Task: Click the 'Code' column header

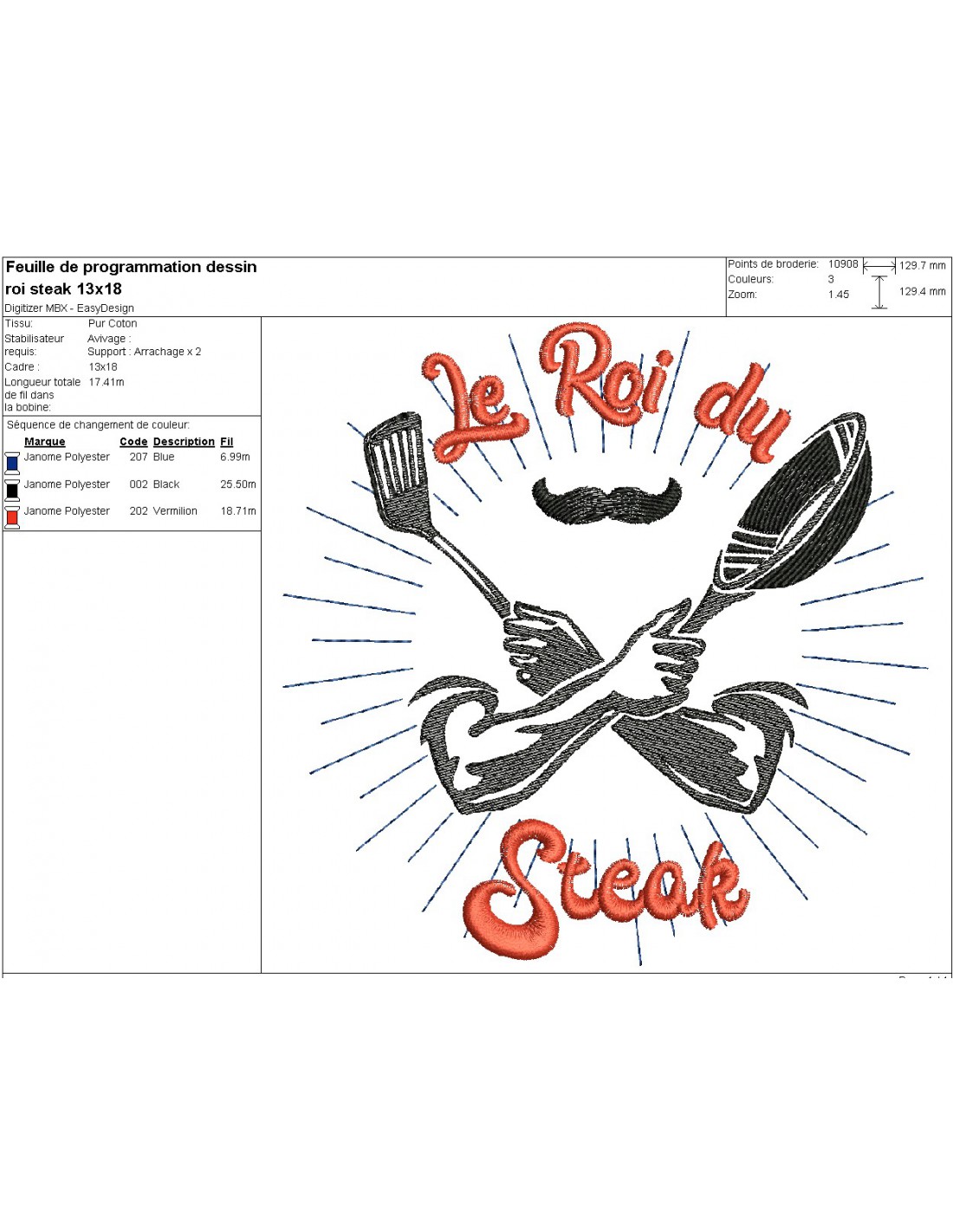Action: [x=133, y=442]
